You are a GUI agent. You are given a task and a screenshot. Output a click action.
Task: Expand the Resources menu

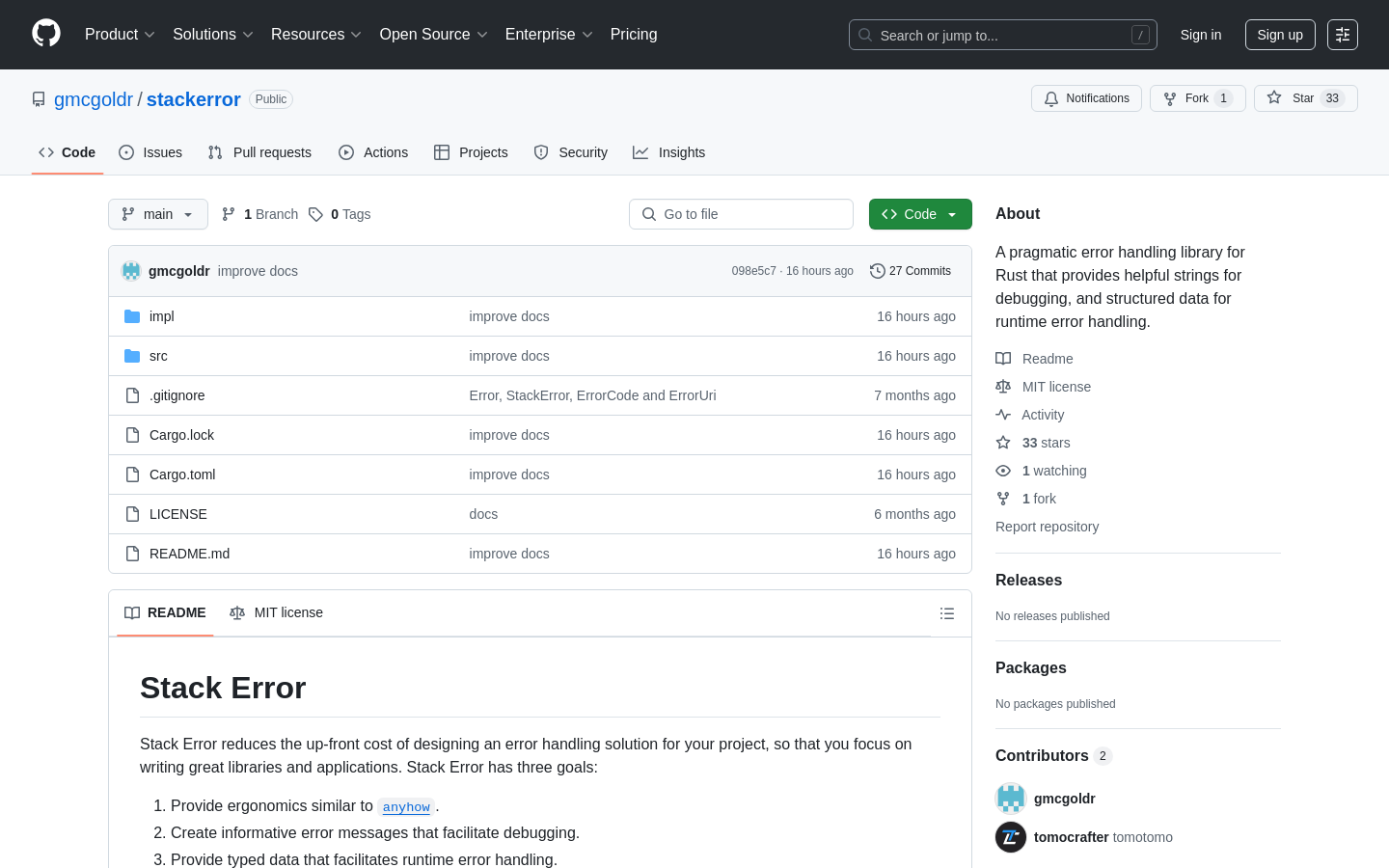(316, 35)
